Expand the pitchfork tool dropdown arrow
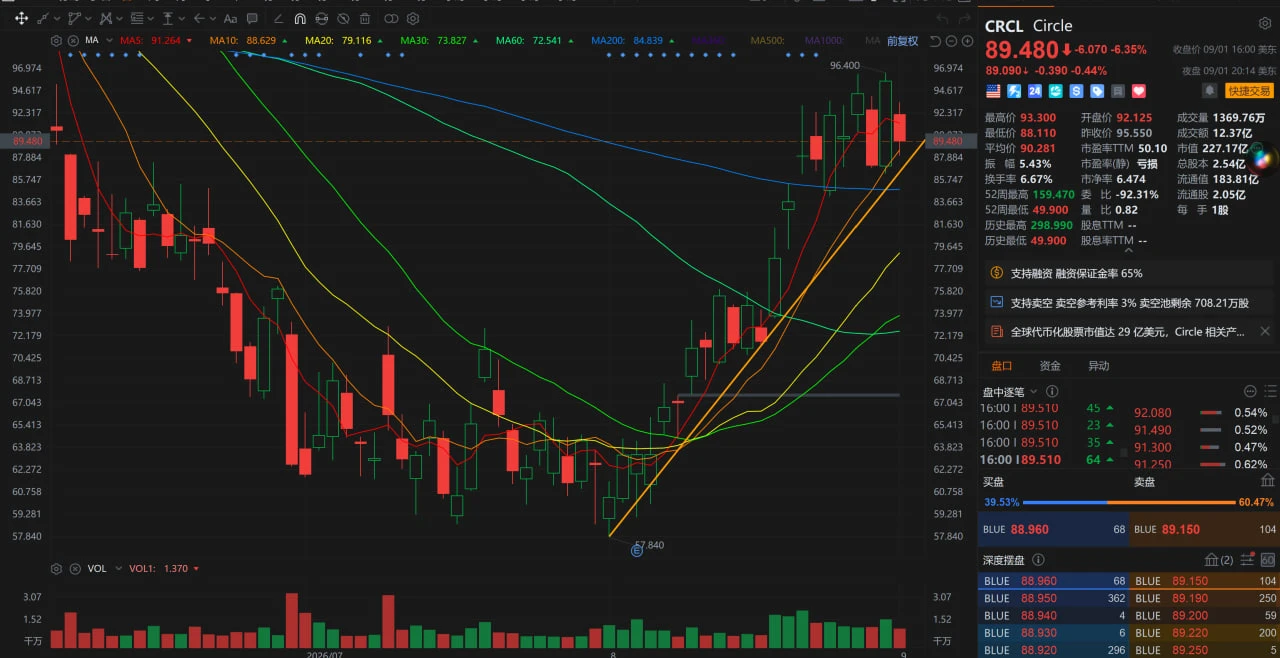 pyautogui.click(x=119, y=18)
